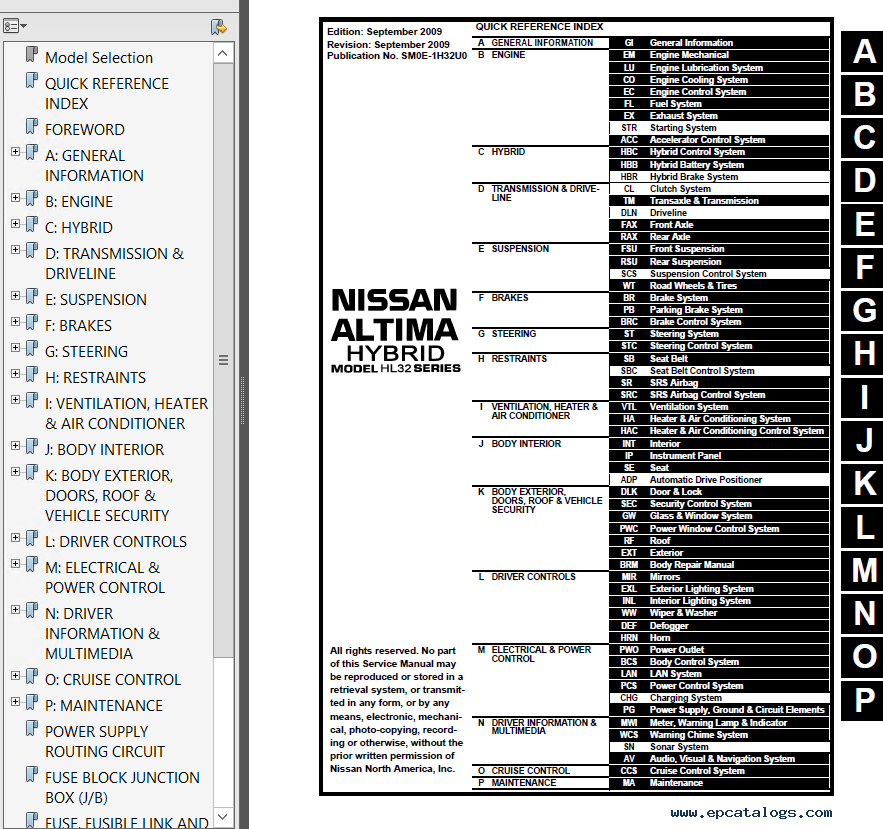Open POWER SUPPLY ROUTING CIRCUIT bookmark
Image resolution: width=883 pixels, height=829 pixels.
pyautogui.click(x=105, y=742)
